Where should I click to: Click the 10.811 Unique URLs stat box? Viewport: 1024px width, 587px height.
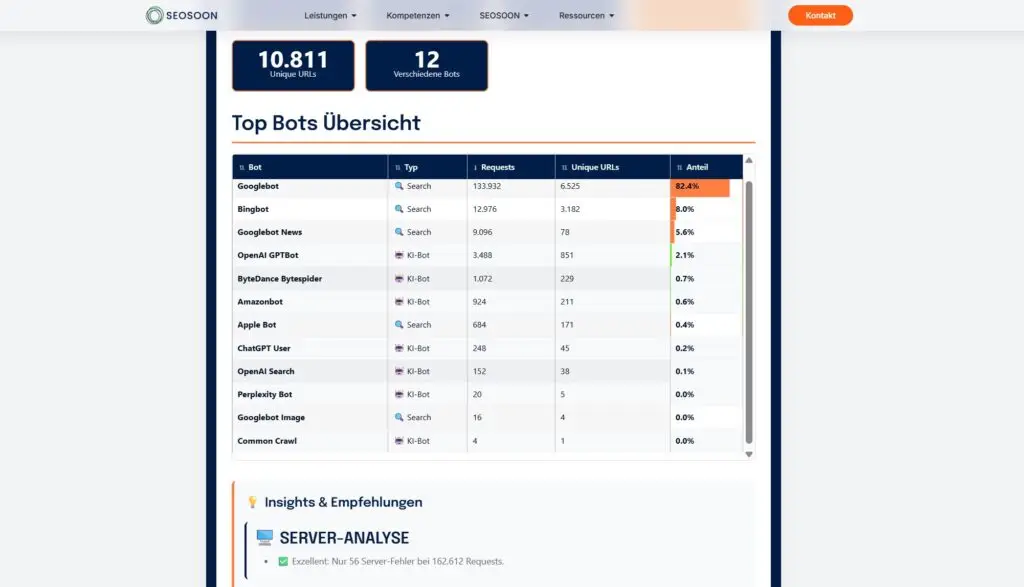pos(292,65)
